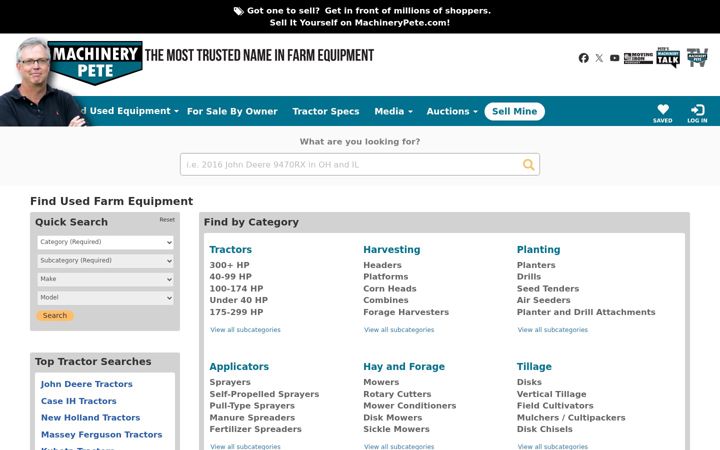Click the price tag icon in top banner
Viewport: 720px width, 450px height.
(x=238, y=11)
